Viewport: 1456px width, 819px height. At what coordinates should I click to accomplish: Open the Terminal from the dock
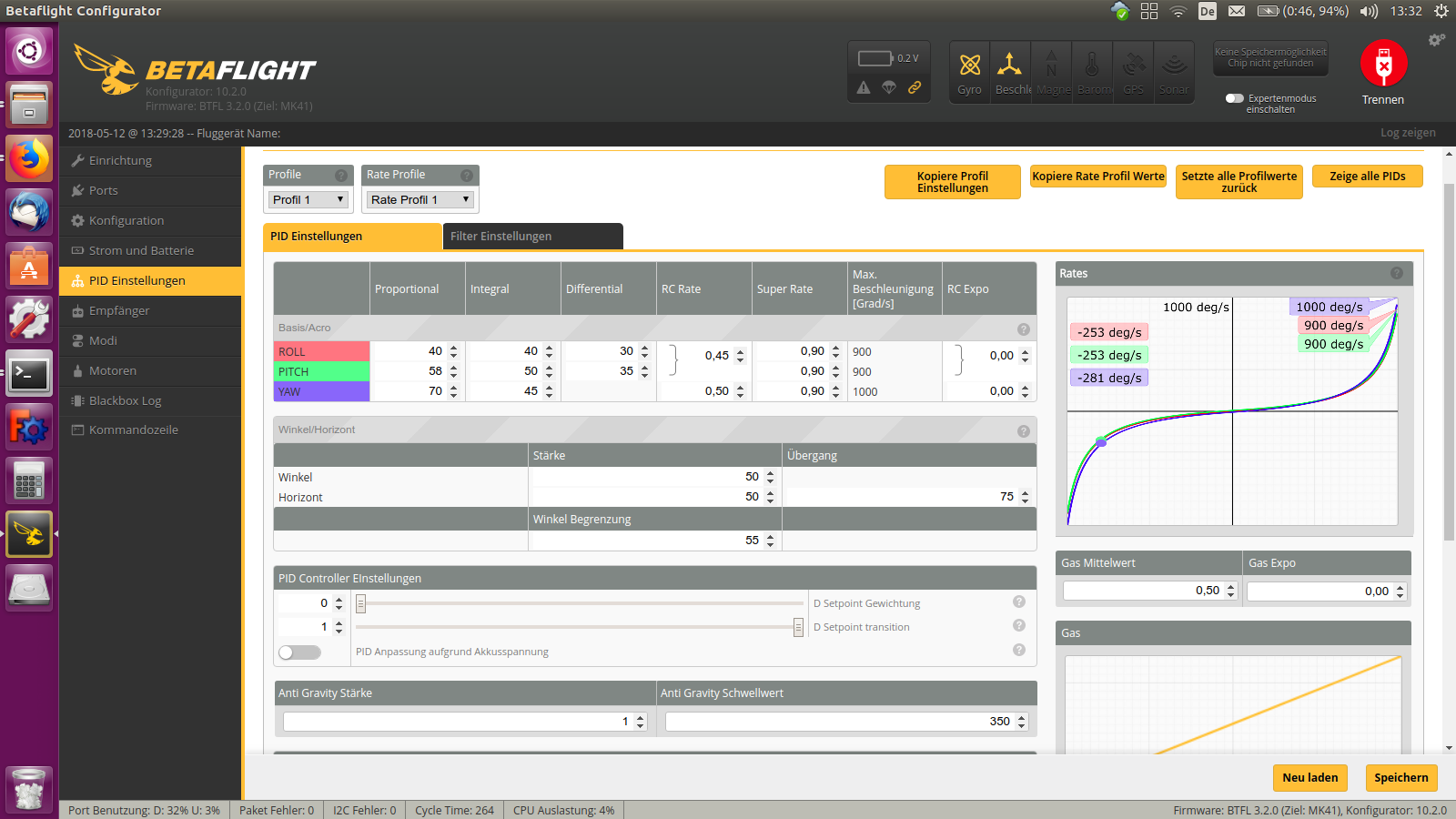pos(29,373)
